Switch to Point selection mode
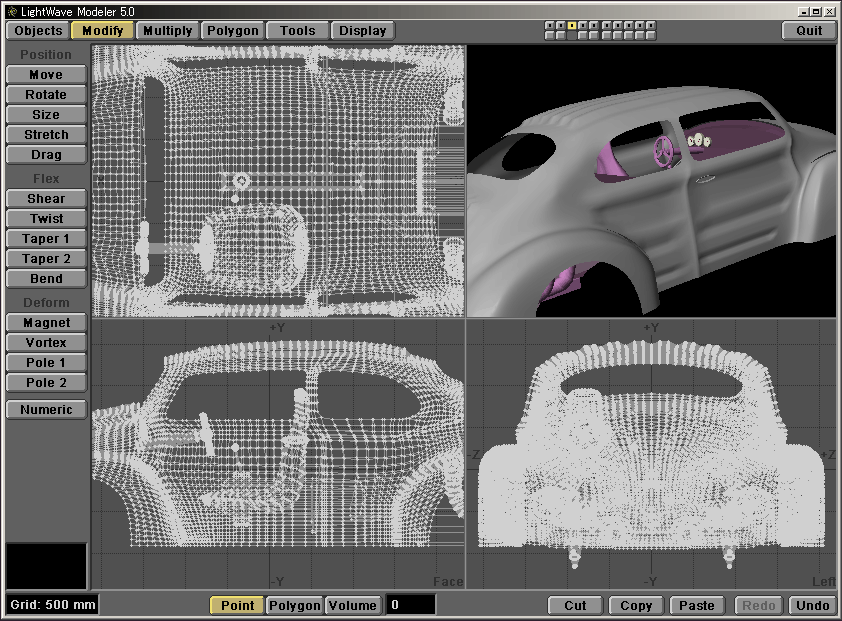The image size is (842, 621). [237, 605]
